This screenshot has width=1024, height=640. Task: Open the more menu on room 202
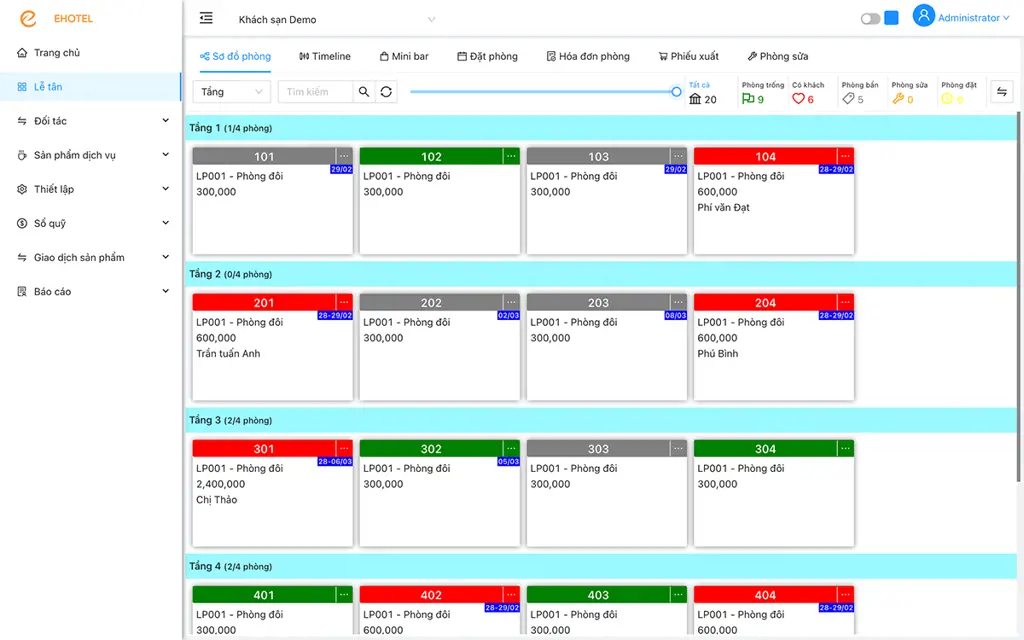pyautogui.click(x=511, y=302)
